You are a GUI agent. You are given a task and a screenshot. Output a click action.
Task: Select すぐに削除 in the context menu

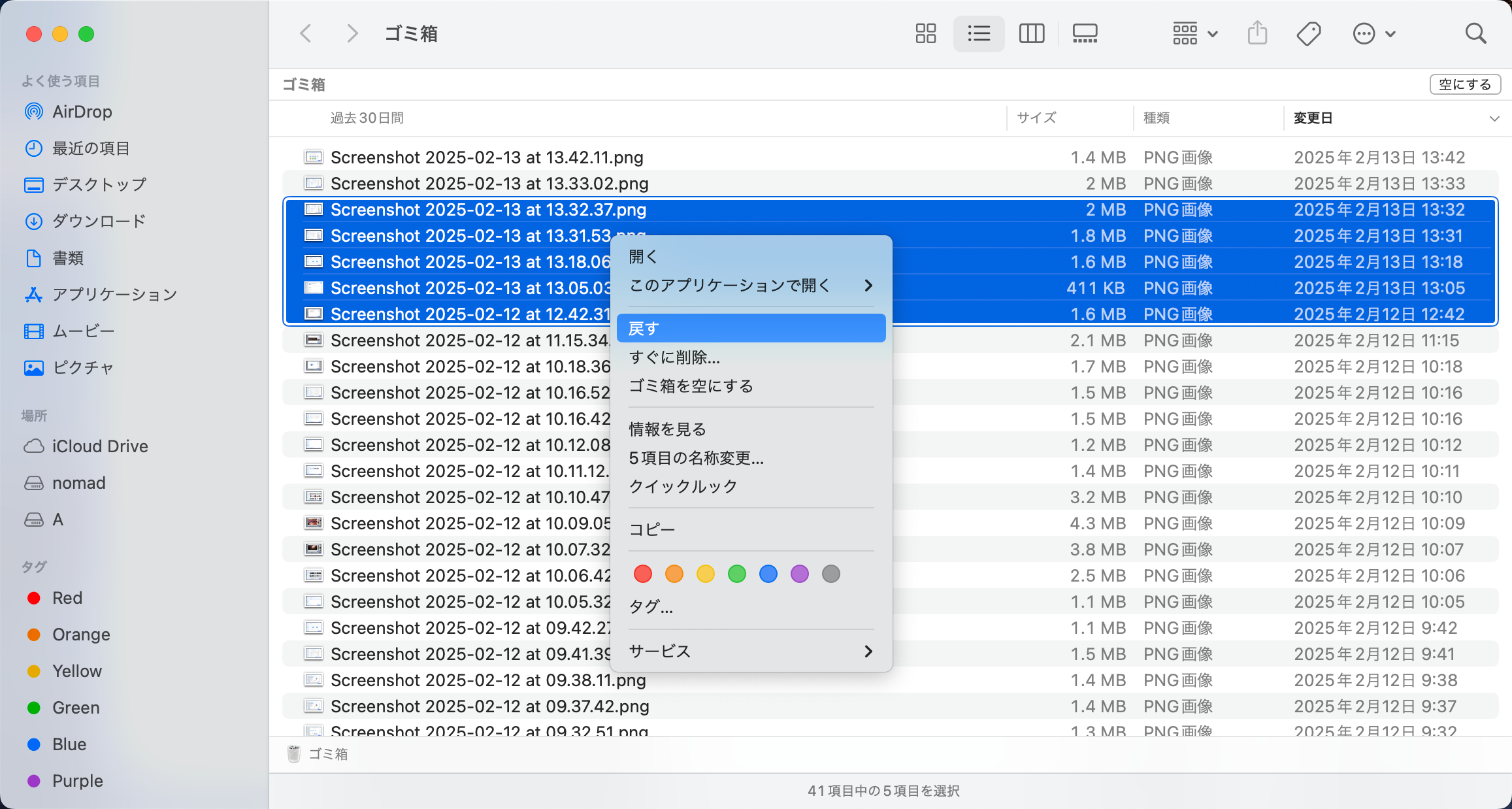point(674,357)
